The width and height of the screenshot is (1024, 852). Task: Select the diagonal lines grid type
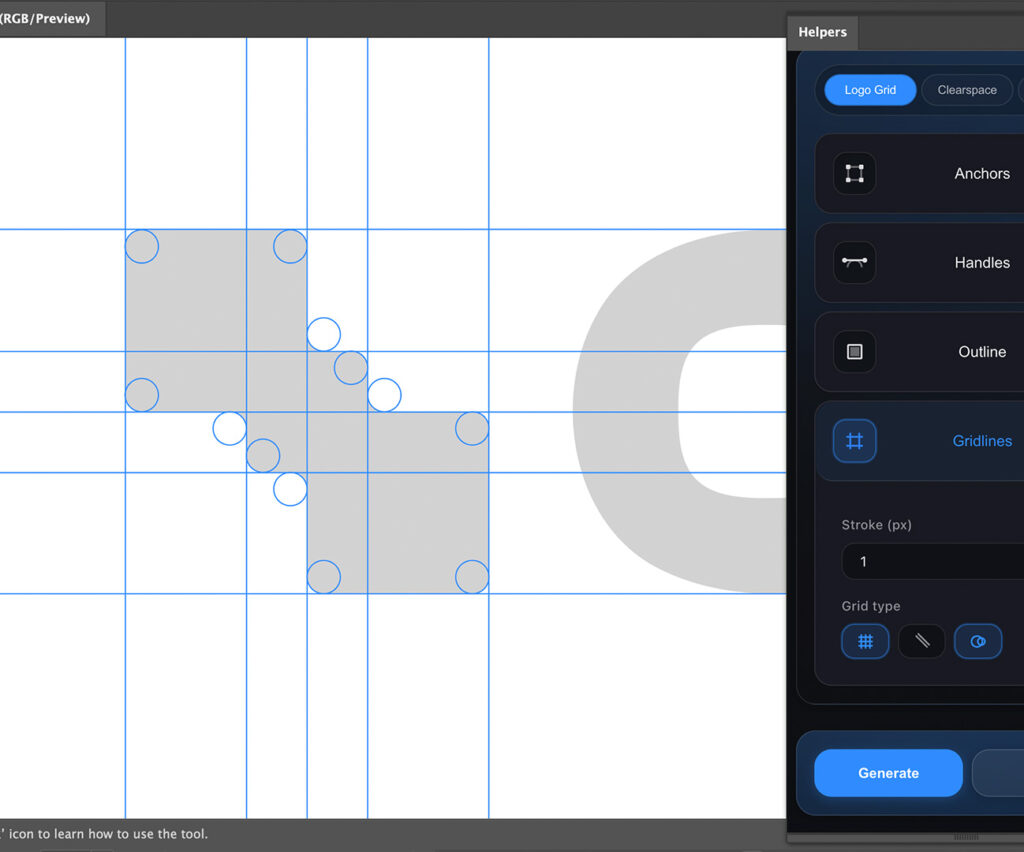click(922, 642)
